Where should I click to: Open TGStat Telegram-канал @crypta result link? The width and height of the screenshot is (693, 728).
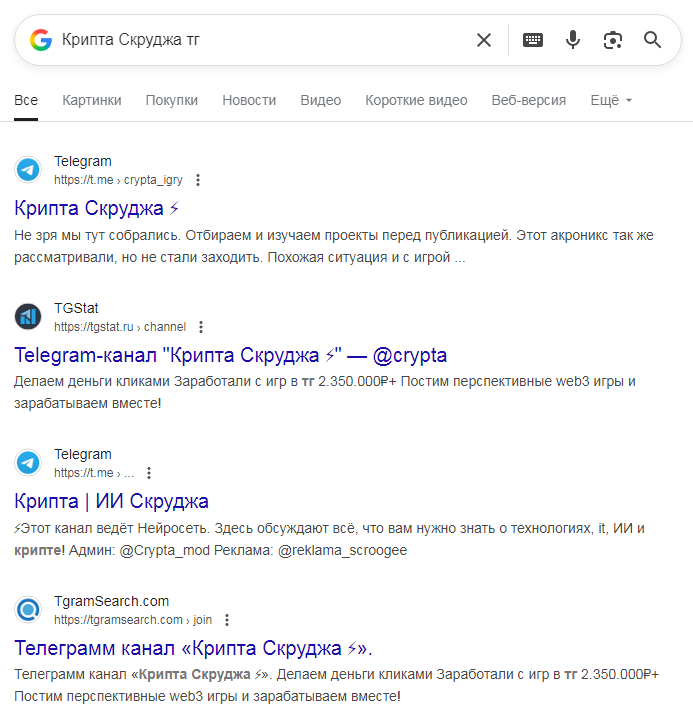[231, 355]
